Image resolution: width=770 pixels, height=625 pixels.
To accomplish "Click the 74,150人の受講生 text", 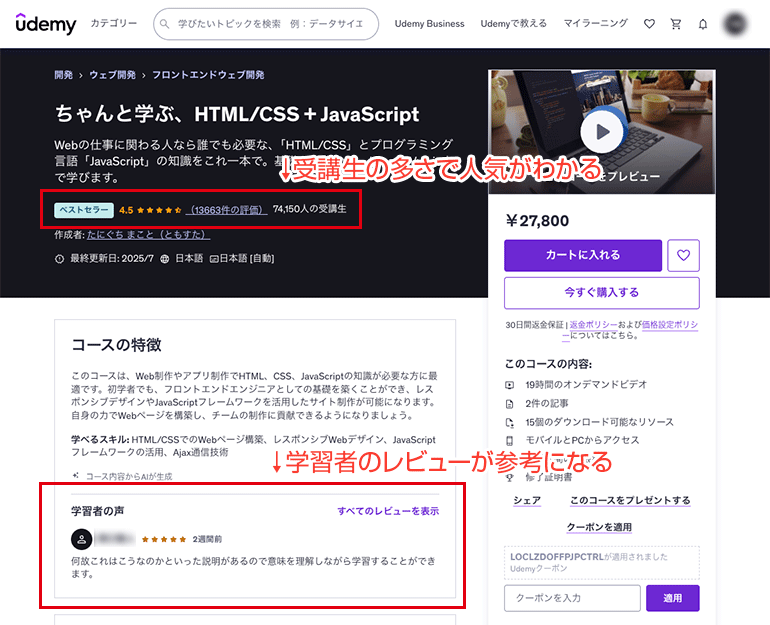I will [309, 209].
